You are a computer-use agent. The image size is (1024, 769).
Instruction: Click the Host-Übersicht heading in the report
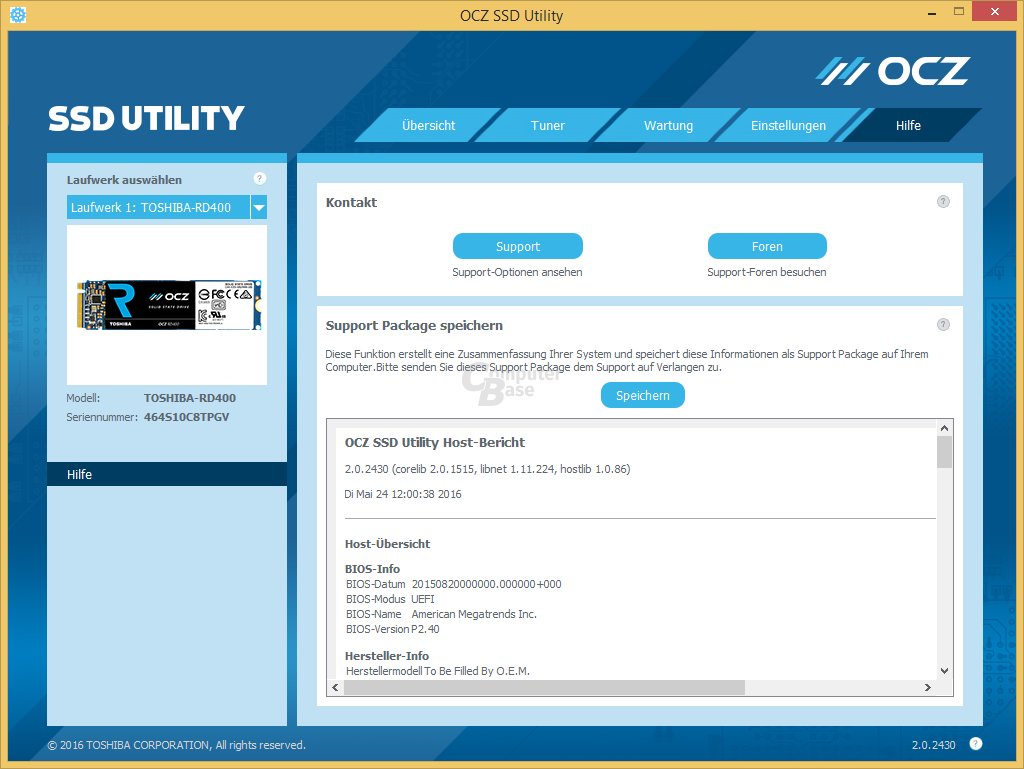[x=387, y=544]
